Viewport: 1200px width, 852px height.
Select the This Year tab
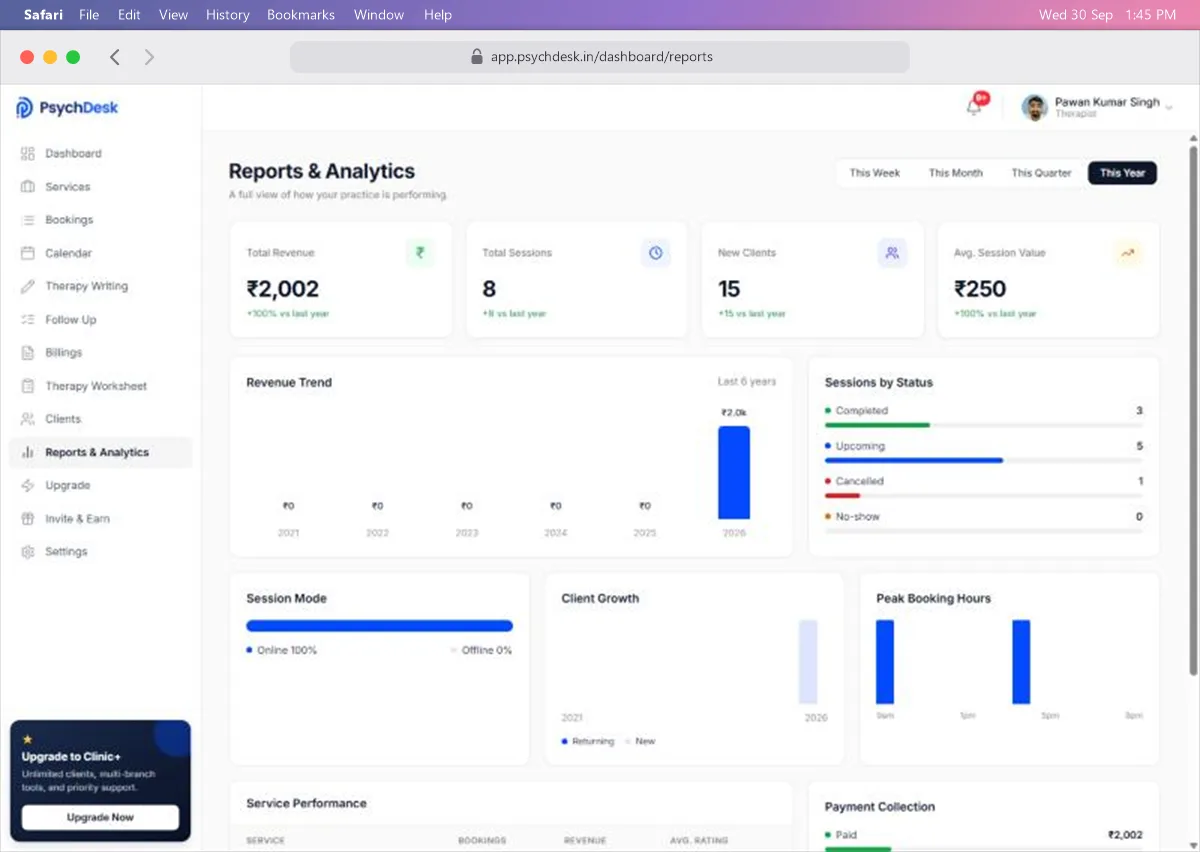(x=1123, y=173)
